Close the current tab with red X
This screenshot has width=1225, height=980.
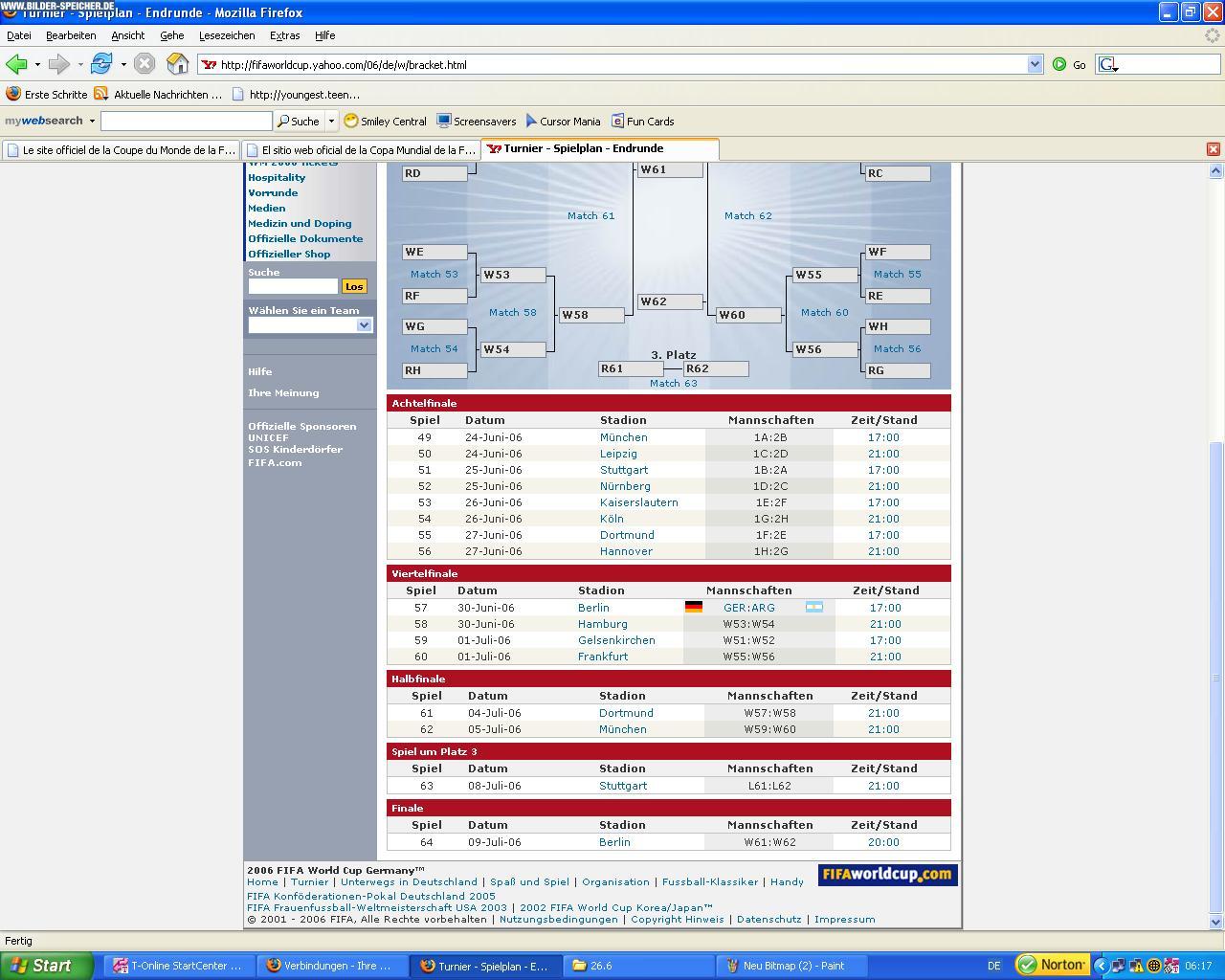coord(1213,149)
